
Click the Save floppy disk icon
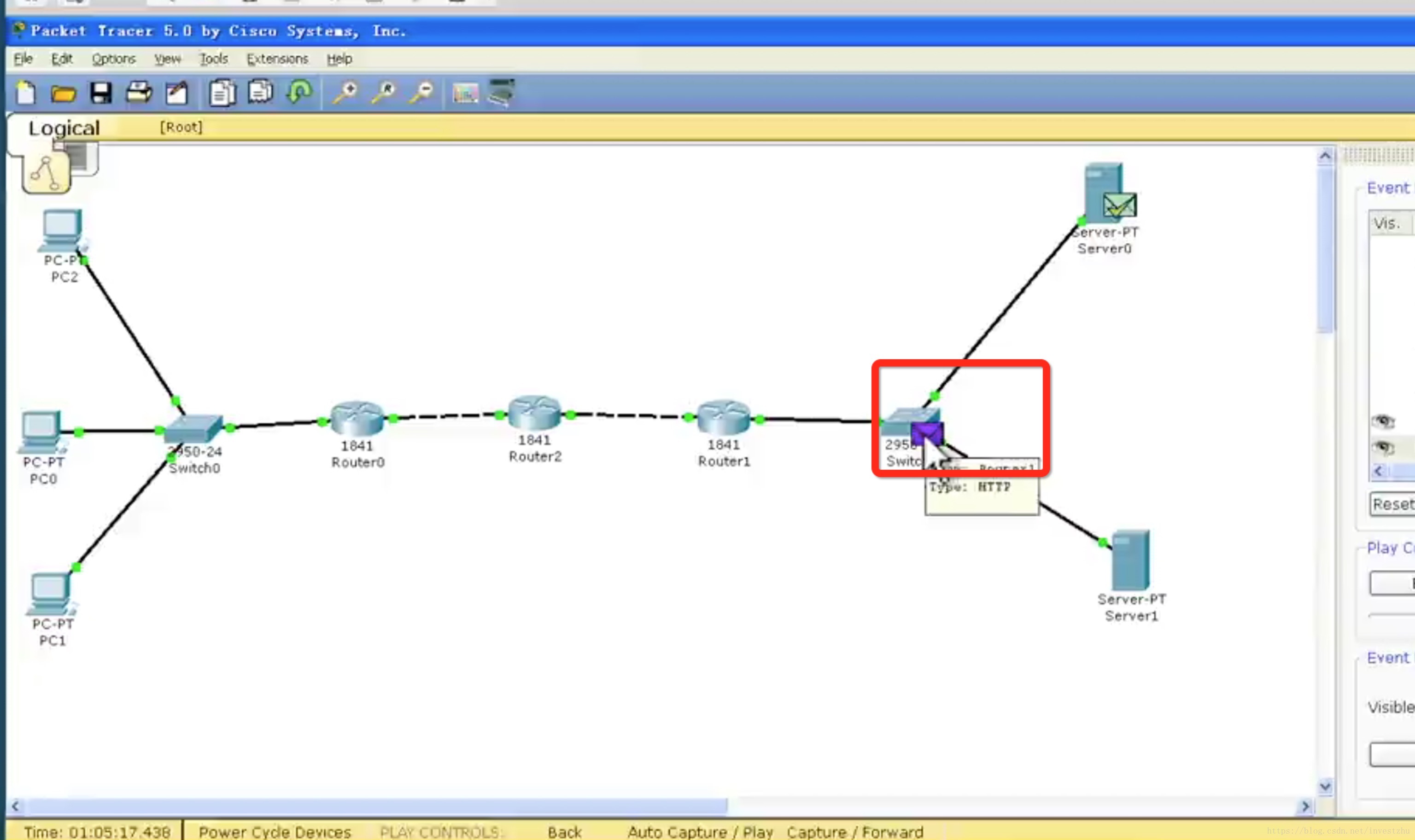pyautogui.click(x=101, y=93)
